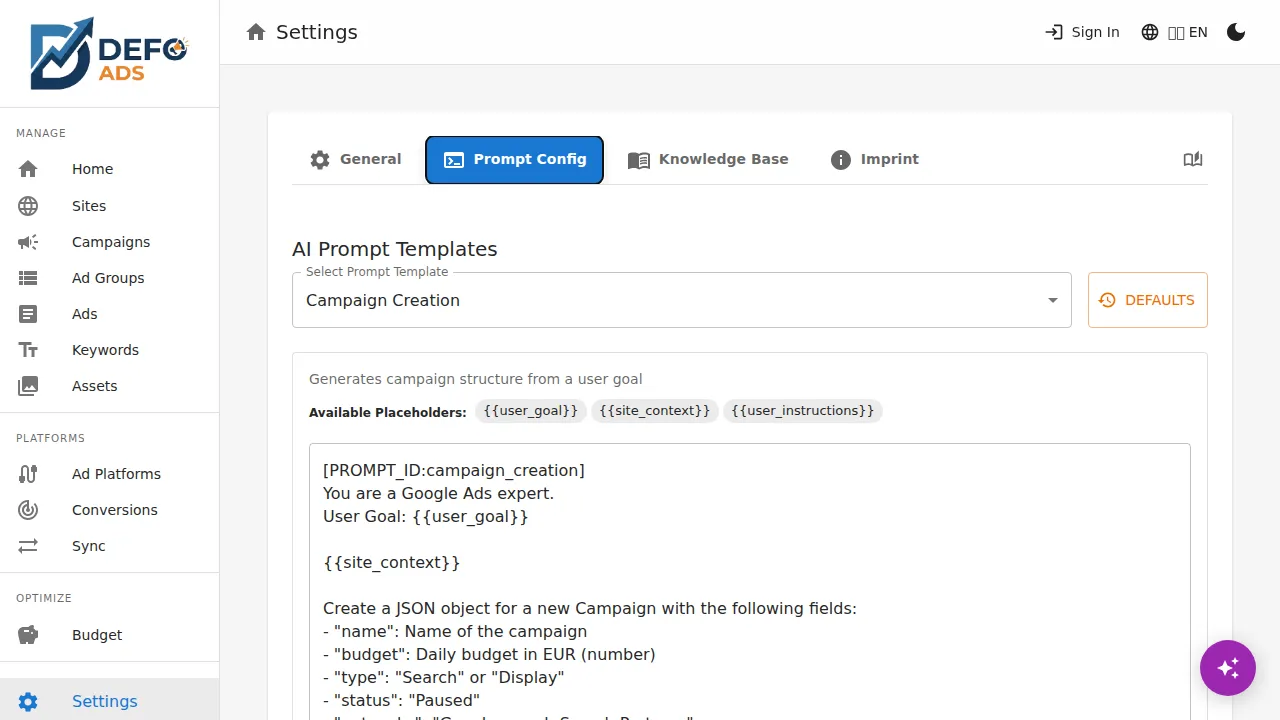Click the {{site_context}} placeholder chip
1280x720 pixels.
click(655, 411)
